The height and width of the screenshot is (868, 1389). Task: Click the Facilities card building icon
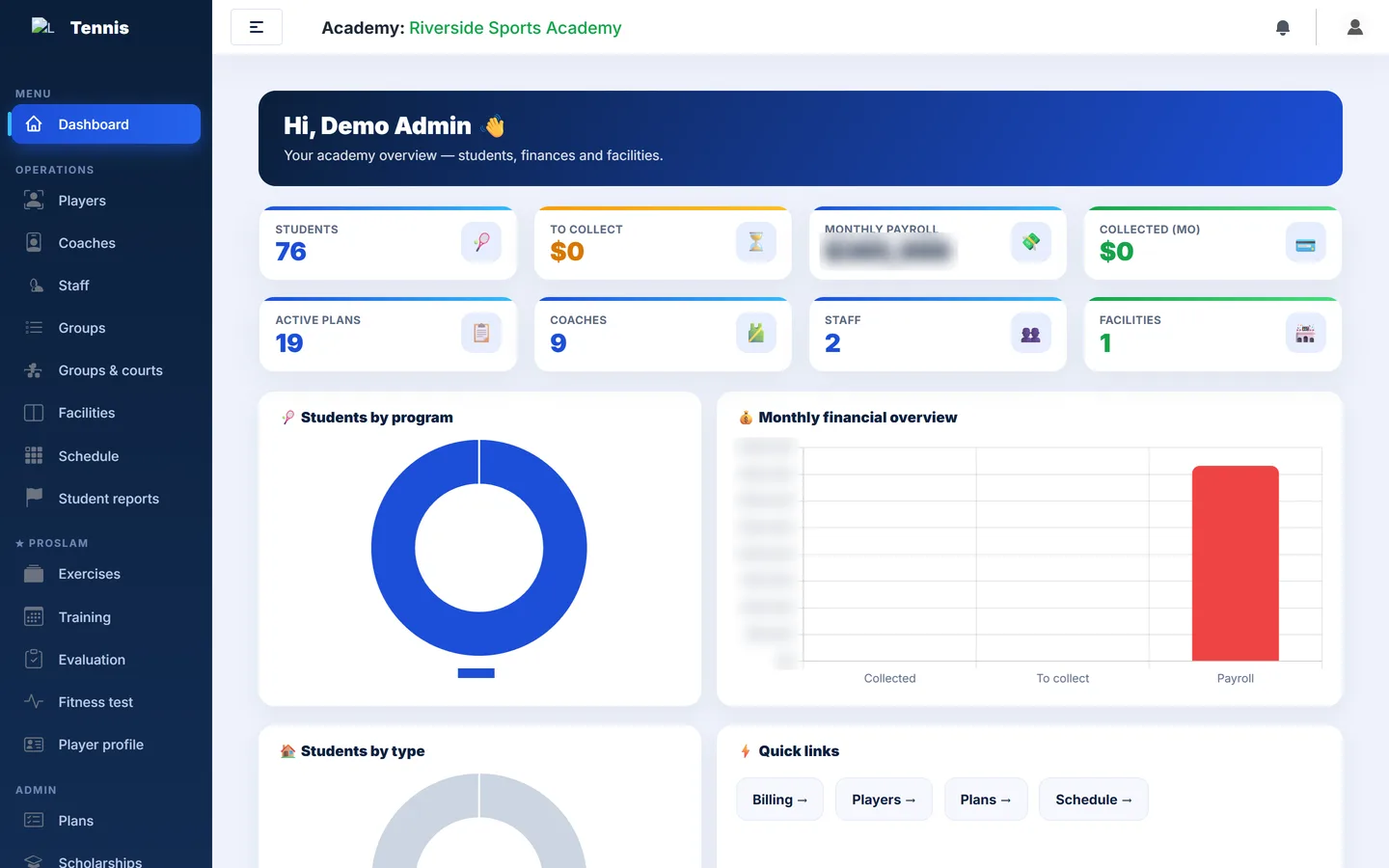tap(1306, 334)
